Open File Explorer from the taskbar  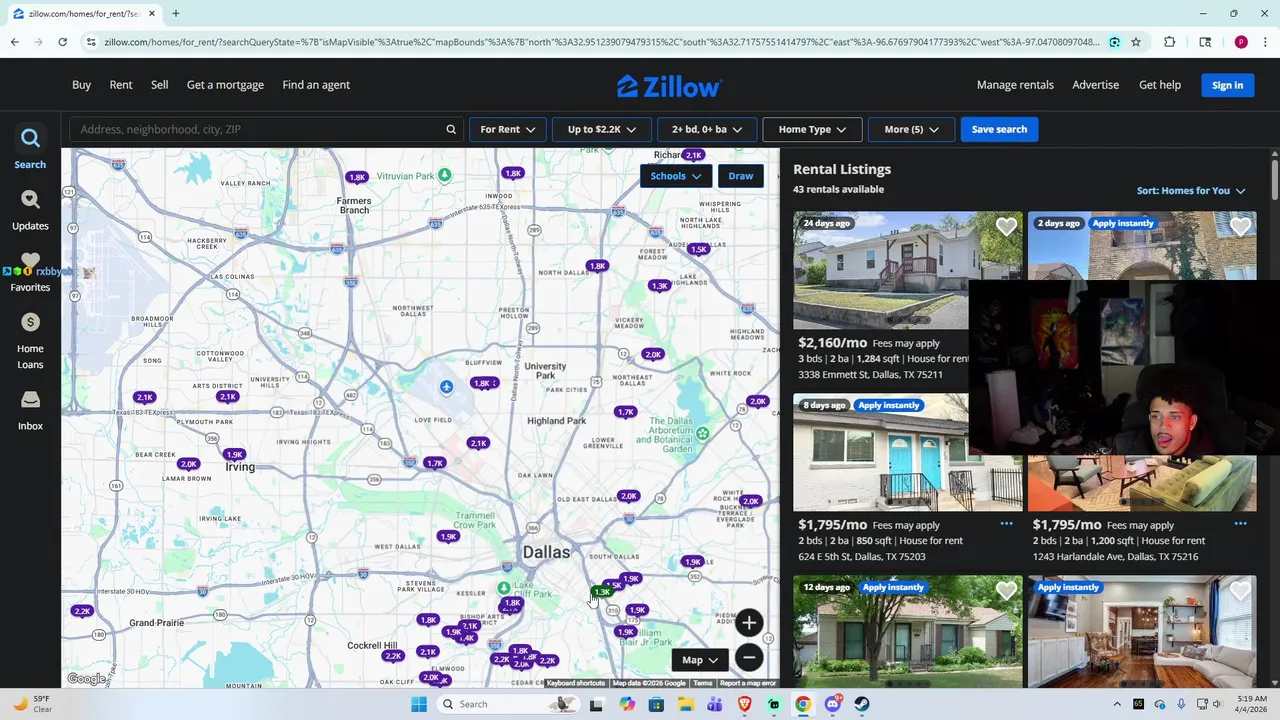685,704
